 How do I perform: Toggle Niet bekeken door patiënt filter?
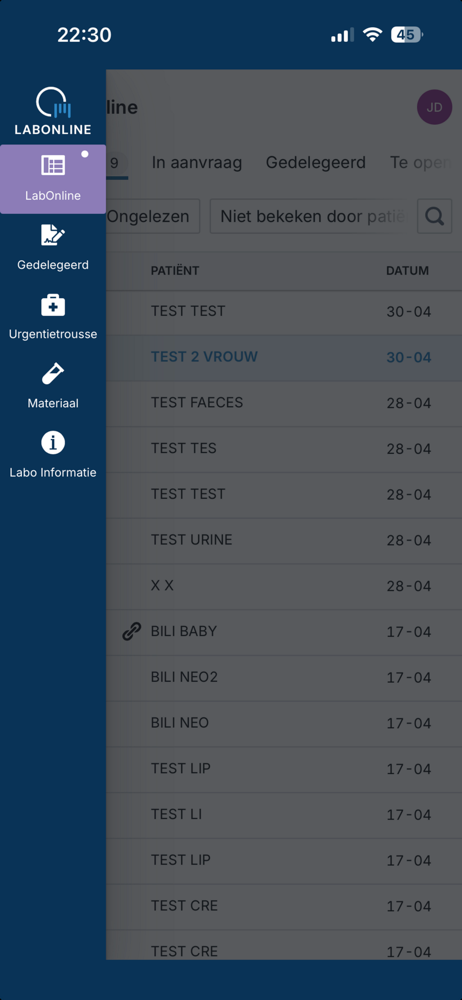(311, 216)
